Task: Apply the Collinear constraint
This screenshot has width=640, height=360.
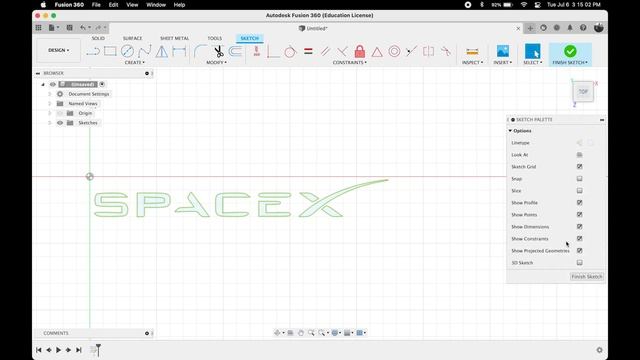Action: 411,51
